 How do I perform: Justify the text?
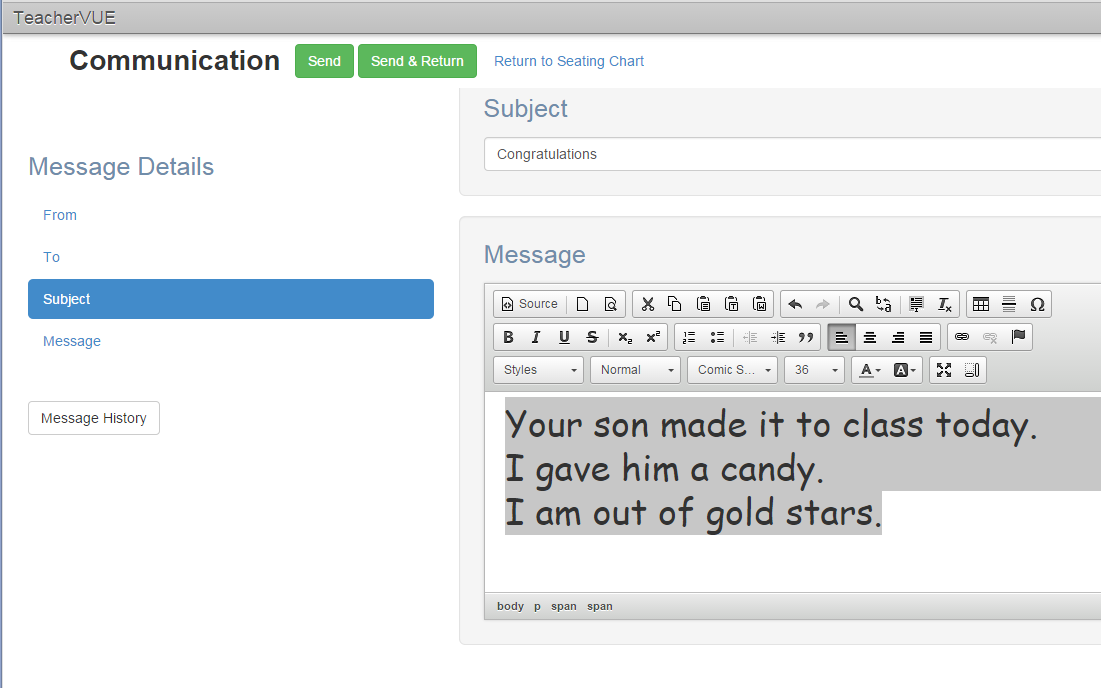point(925,337)
